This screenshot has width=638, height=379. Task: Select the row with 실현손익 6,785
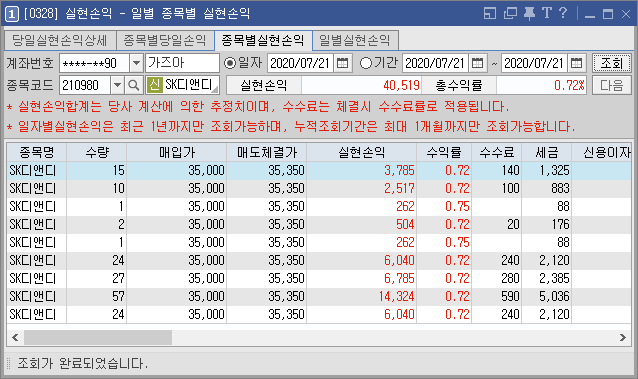319,278
